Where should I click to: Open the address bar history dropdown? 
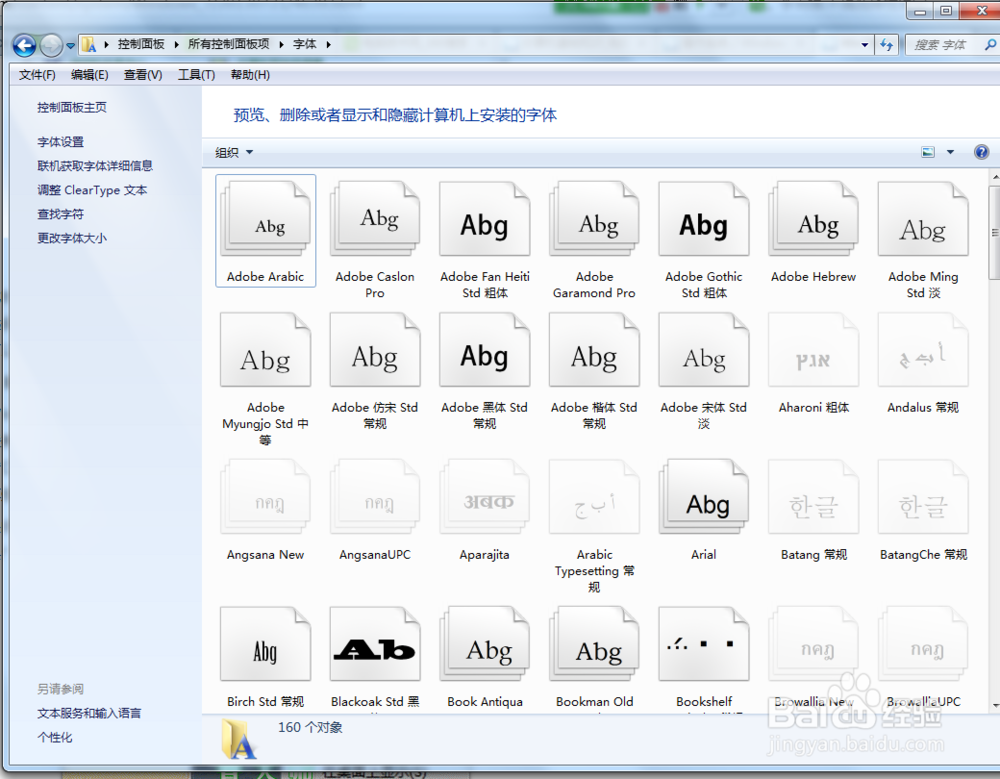click(x=866, y=44)
